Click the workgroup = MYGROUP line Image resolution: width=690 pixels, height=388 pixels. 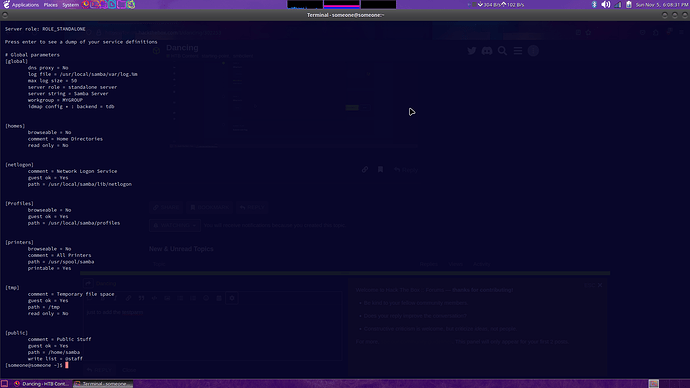click(55, 100)
